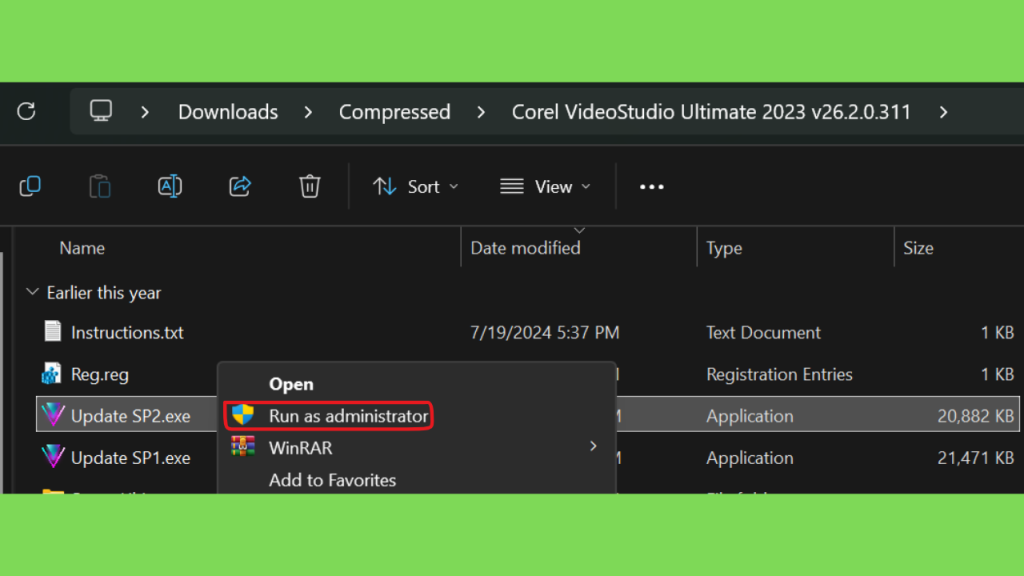The width and height of the screenshot is (1024, 576).
Task: Expand the WinRAR submenu arrow
Action: pyautogui.click(x=593, y=447)
